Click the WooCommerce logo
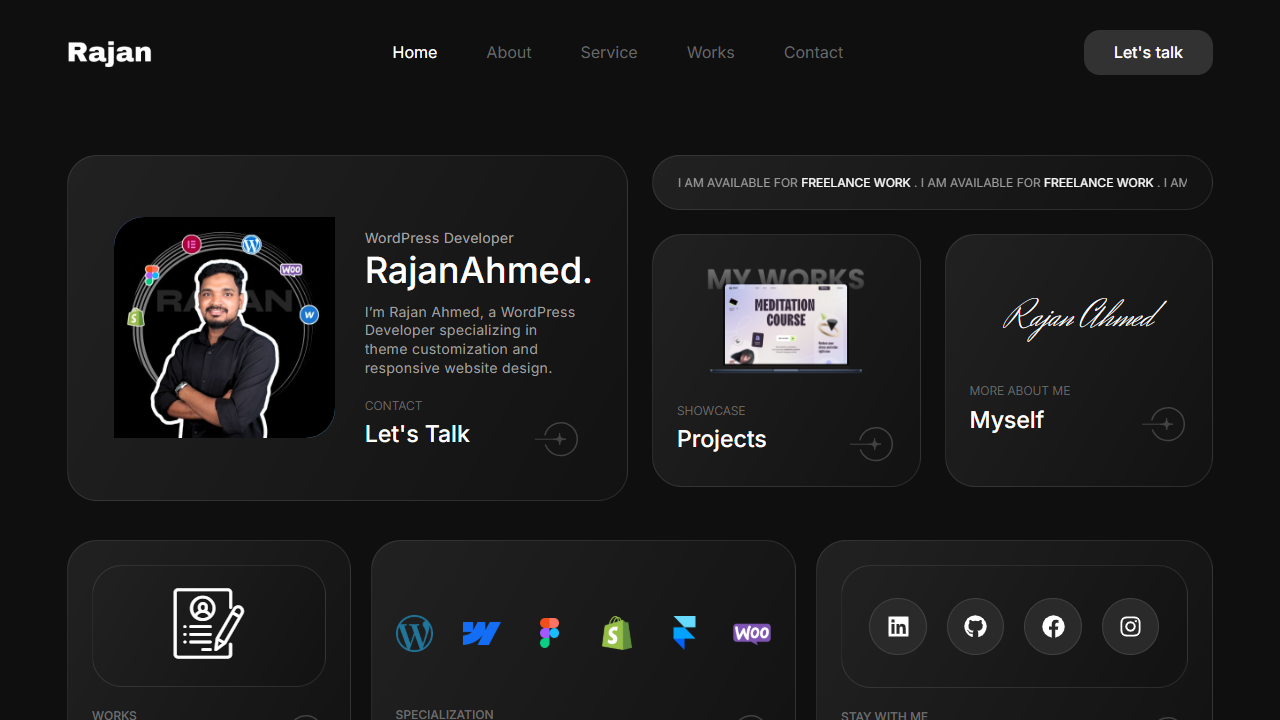This screenshot has width=1280, height=720. 752,633
